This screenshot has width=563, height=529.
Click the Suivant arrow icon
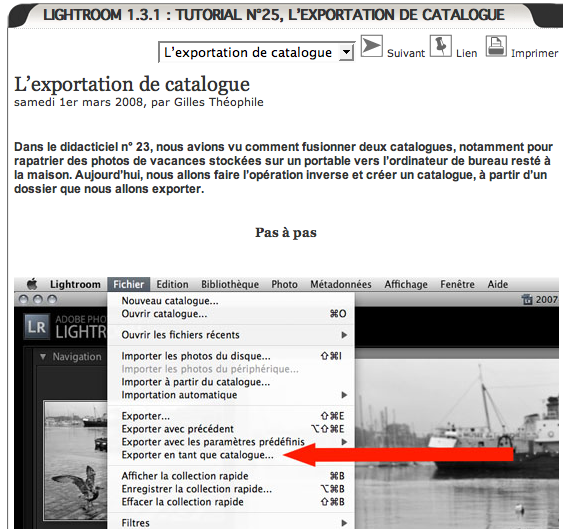[372, 46]
